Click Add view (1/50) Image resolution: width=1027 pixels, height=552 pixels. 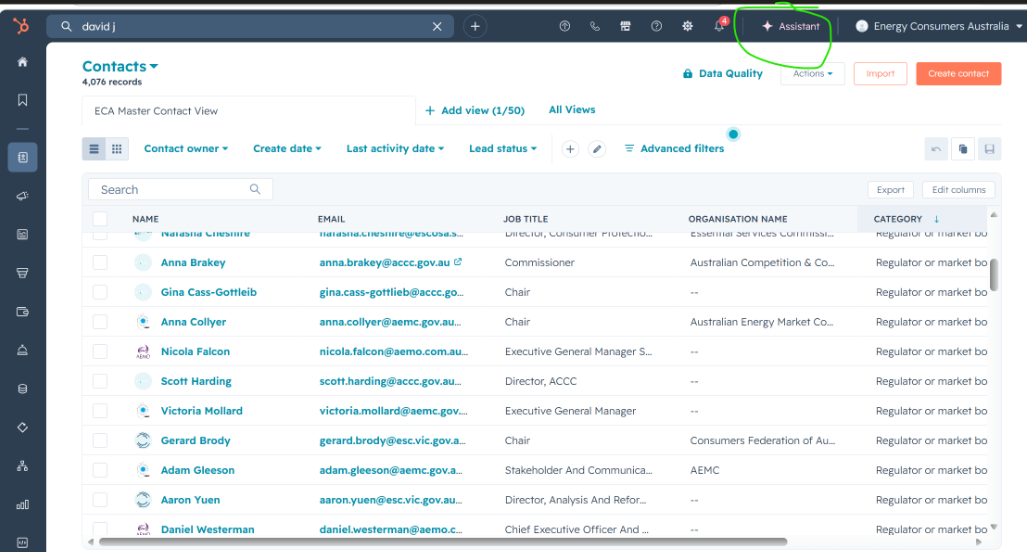pos(475,111)
